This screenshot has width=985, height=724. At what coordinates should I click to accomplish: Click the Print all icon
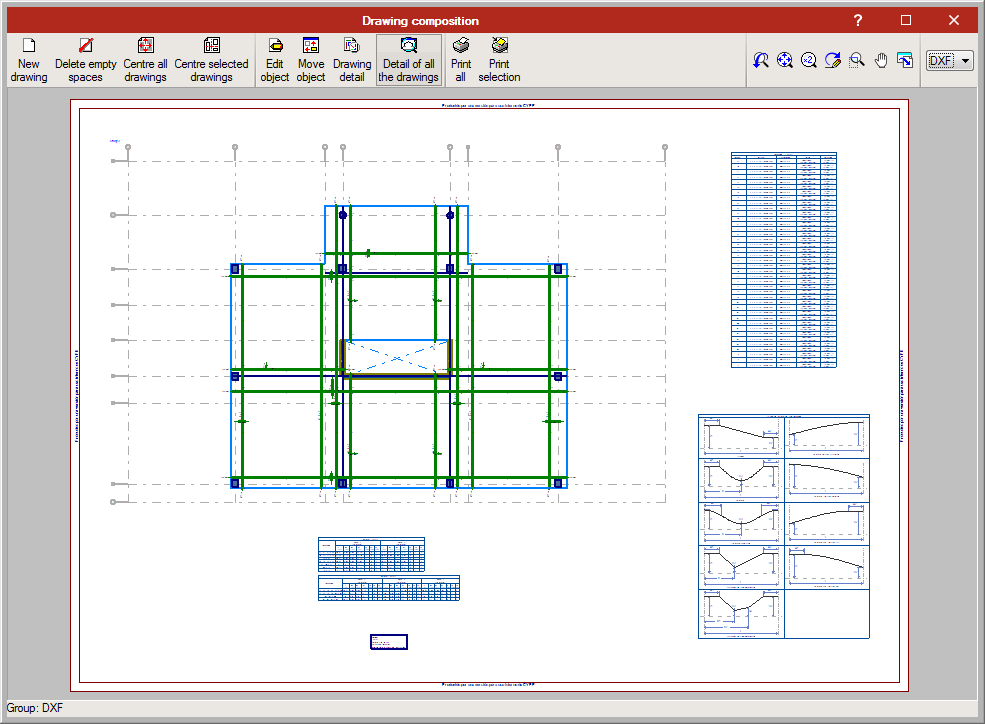tap(461, 60)
